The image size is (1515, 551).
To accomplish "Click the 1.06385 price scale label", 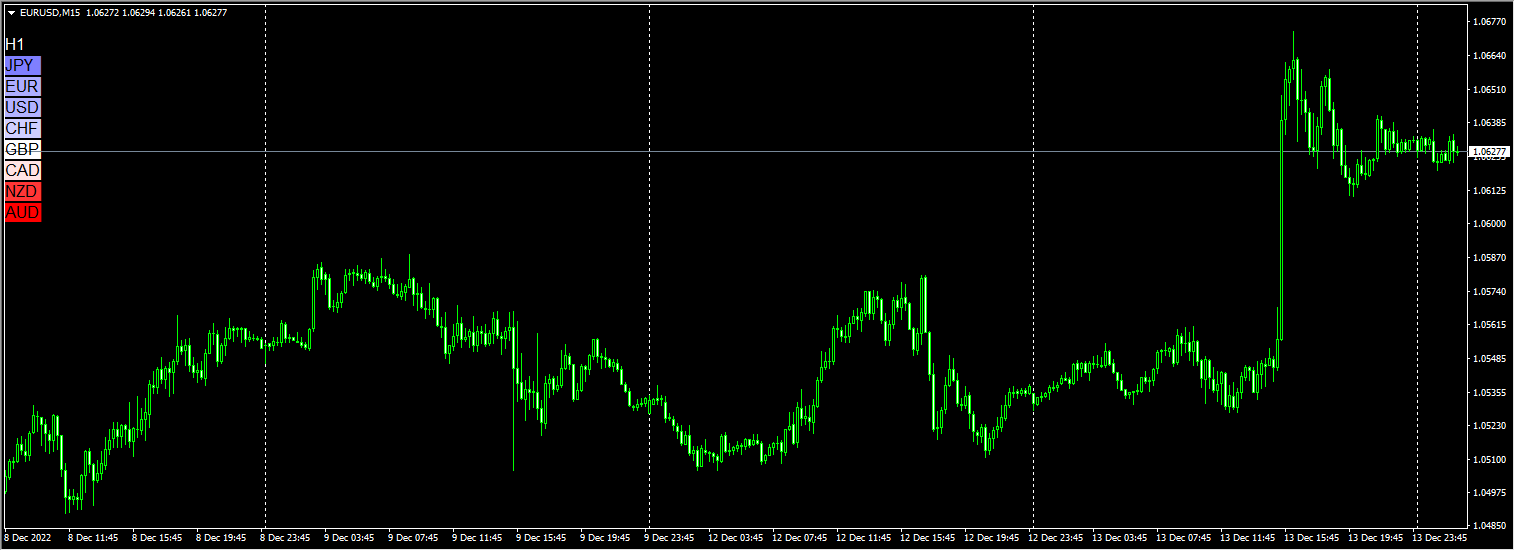I will [1490, 122].
